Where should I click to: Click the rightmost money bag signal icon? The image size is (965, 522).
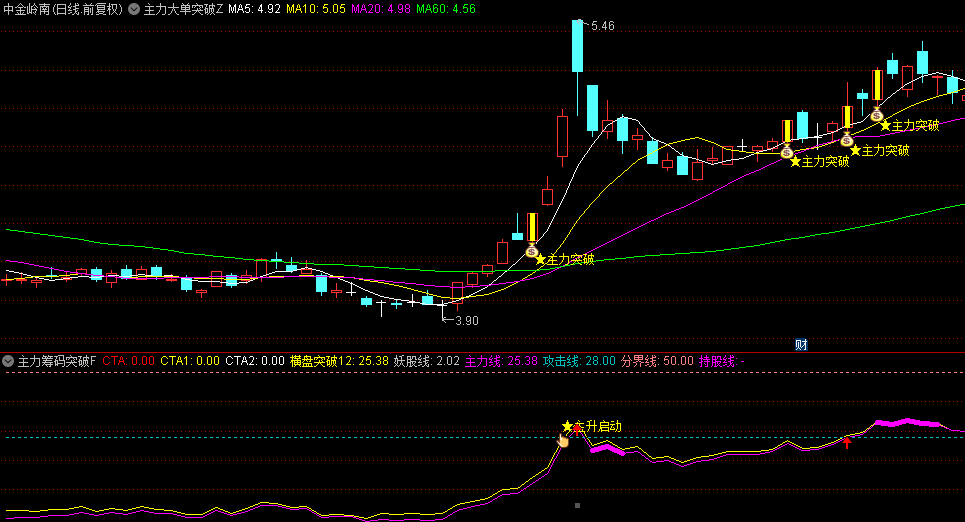[876, 114]
